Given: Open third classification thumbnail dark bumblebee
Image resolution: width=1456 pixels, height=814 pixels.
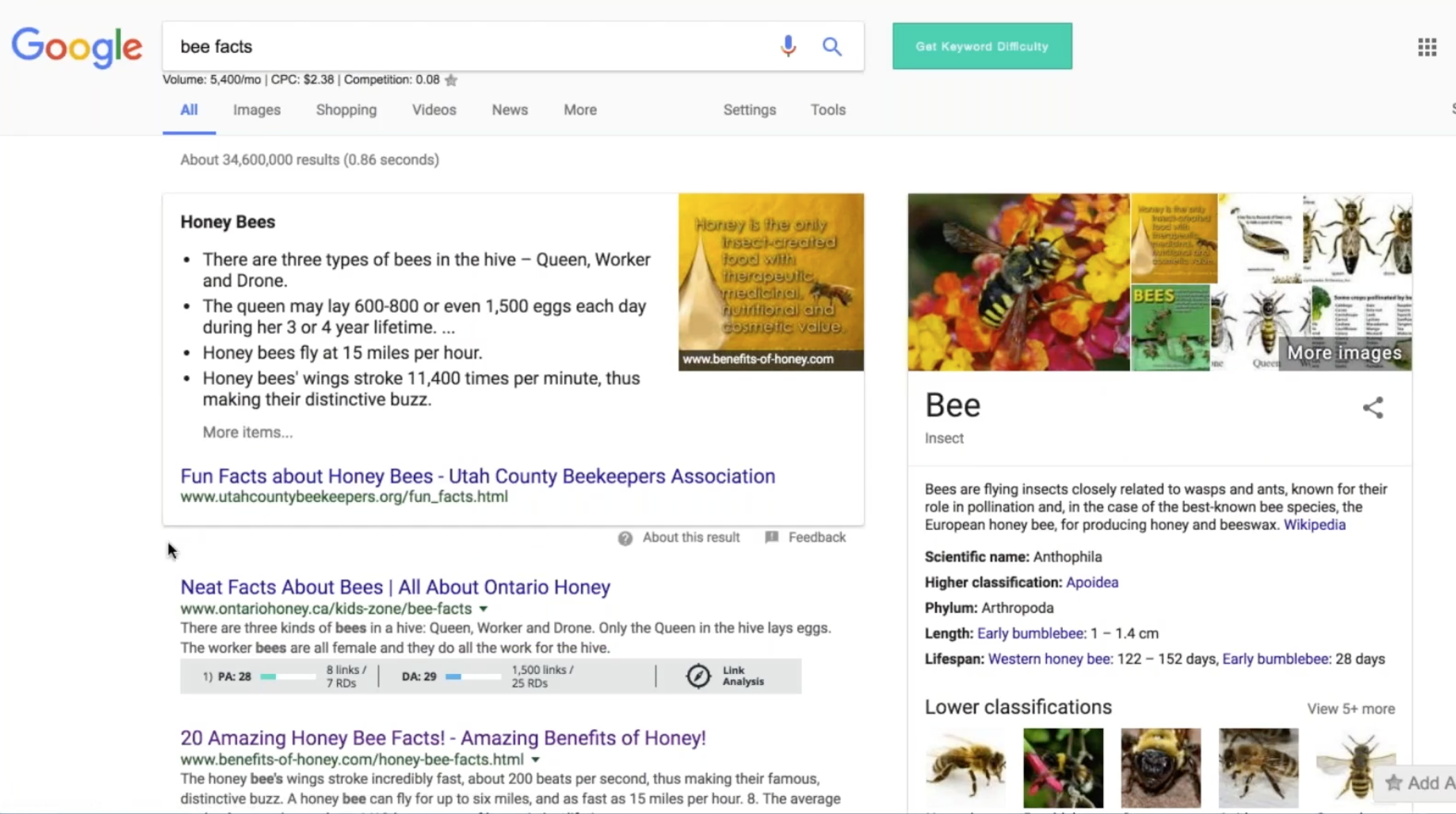Looking at the screenshot, I should (x=1161, y=768).
